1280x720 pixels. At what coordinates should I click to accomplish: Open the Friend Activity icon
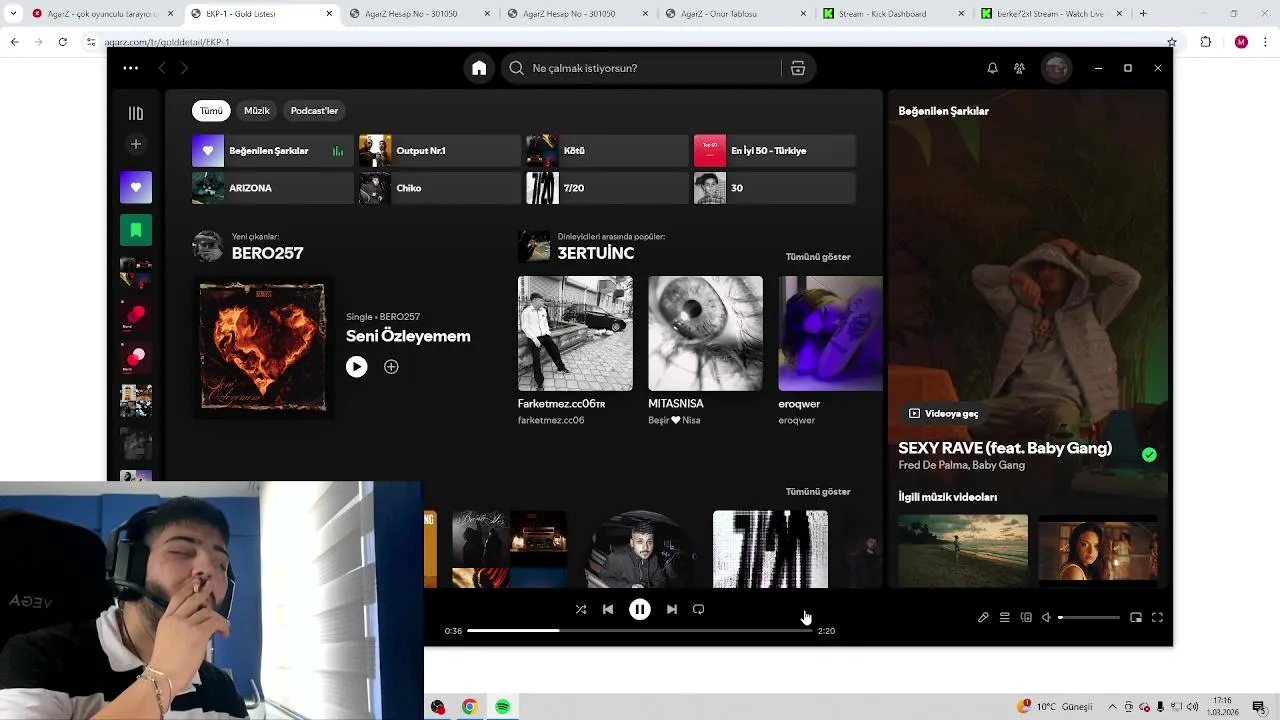(x=1019, y=68)
